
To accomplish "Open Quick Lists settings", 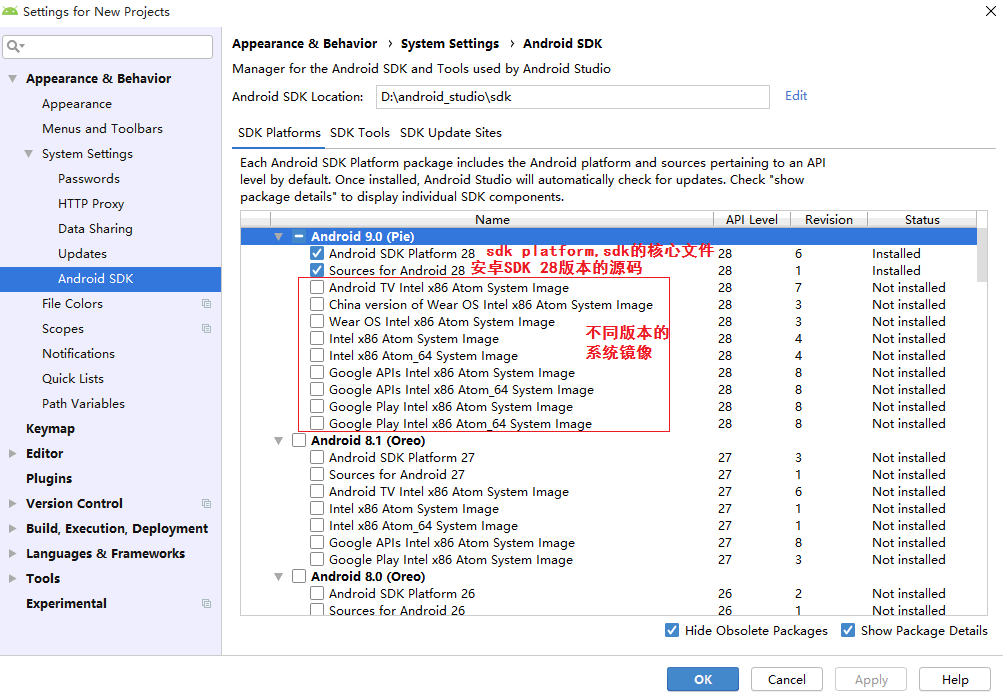I will coord(73,378).
